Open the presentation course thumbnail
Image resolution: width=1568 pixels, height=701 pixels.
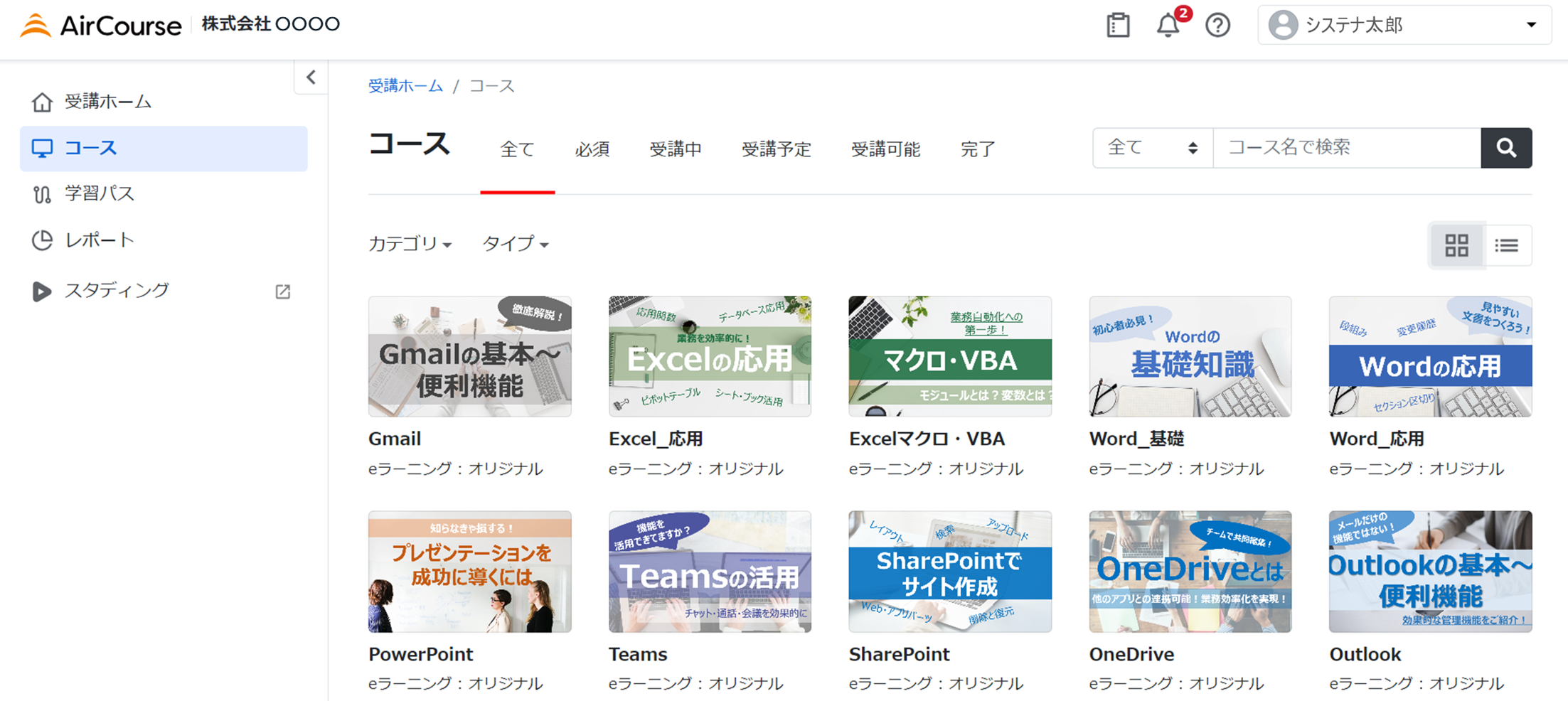click(x=469, y=572)
